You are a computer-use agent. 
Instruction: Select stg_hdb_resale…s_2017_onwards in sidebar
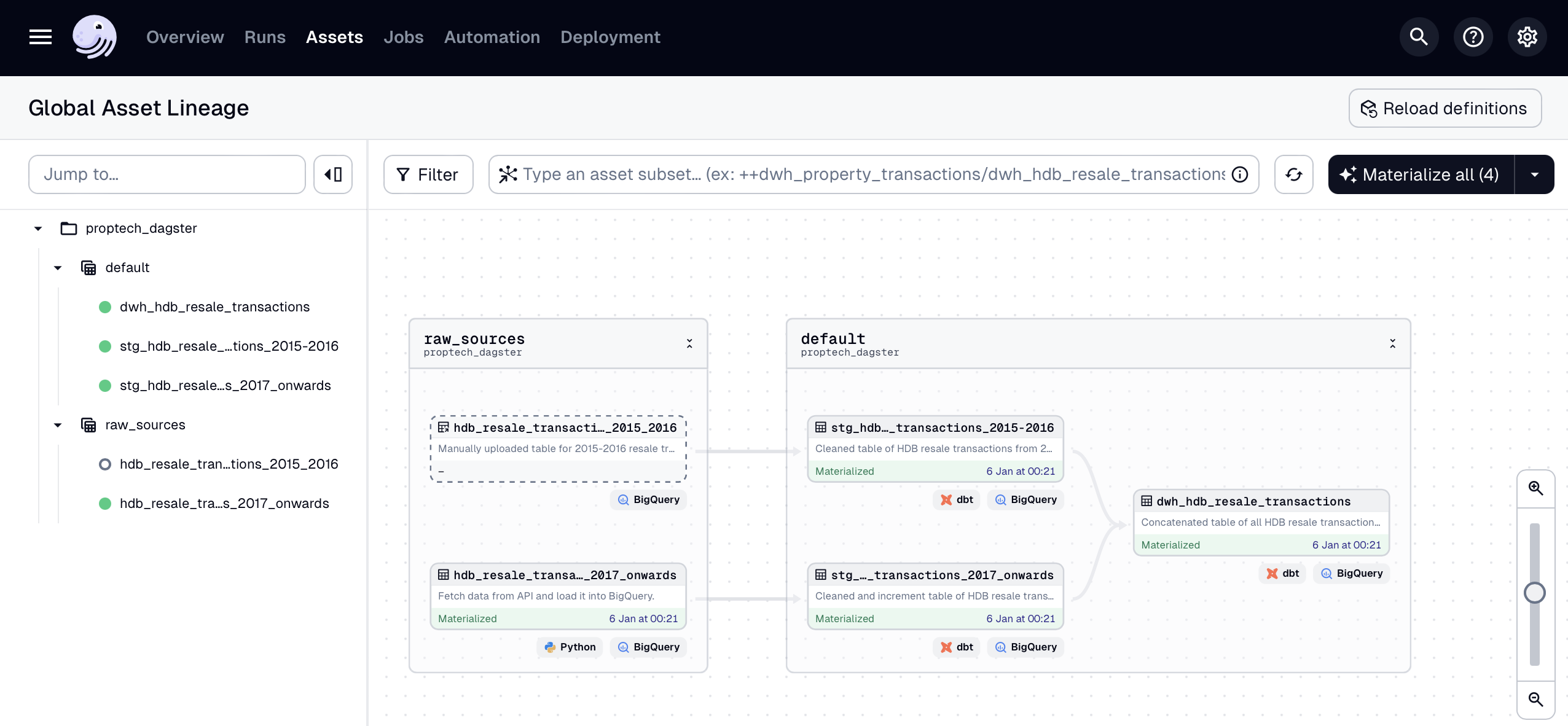click(x=225, y=386)
